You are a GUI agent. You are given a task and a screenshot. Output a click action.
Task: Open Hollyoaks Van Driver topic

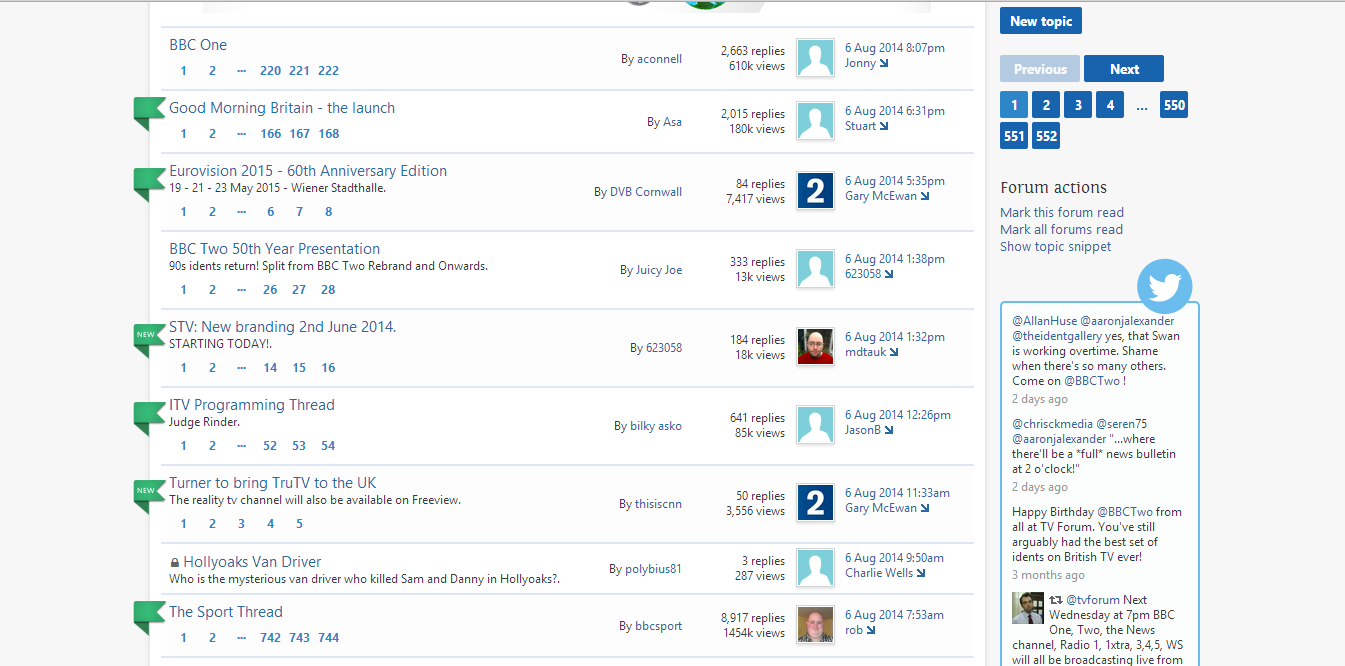coord(252,562)
